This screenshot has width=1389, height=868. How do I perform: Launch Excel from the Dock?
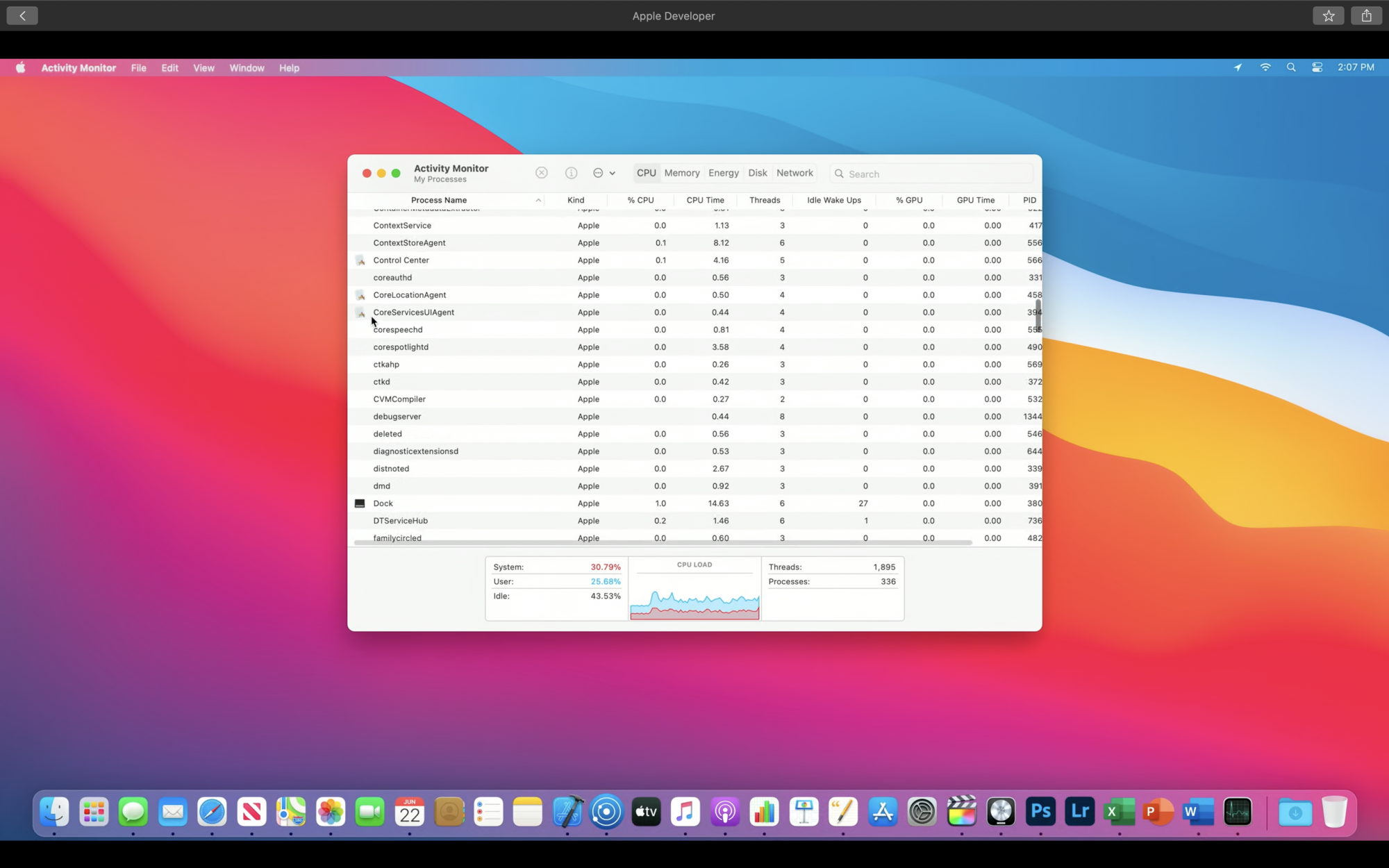point(1120,812)
